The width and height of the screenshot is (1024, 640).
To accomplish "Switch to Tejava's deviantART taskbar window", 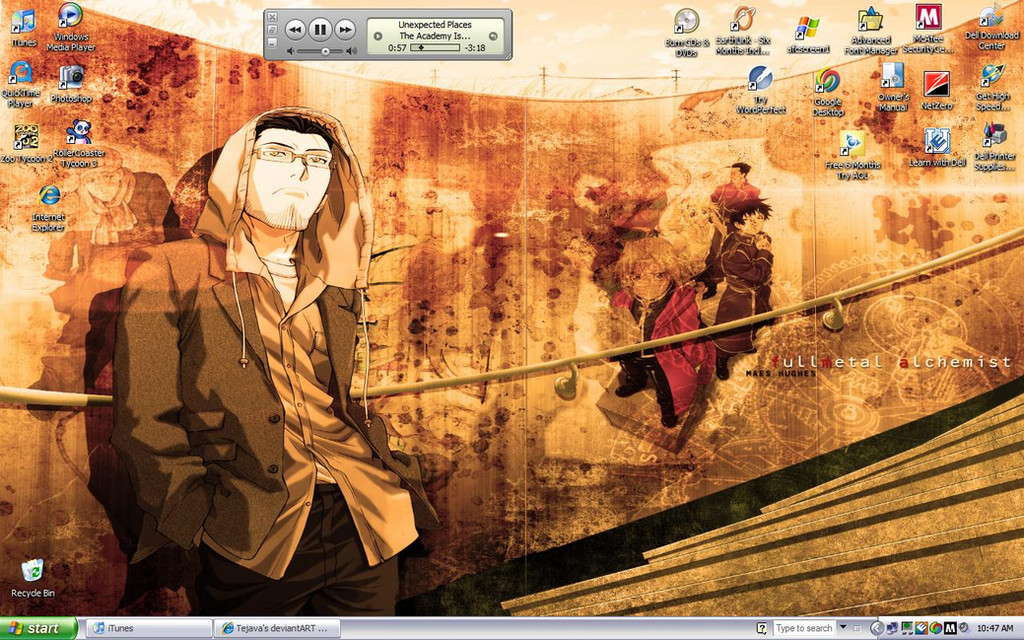I will [x=278, y=628].
